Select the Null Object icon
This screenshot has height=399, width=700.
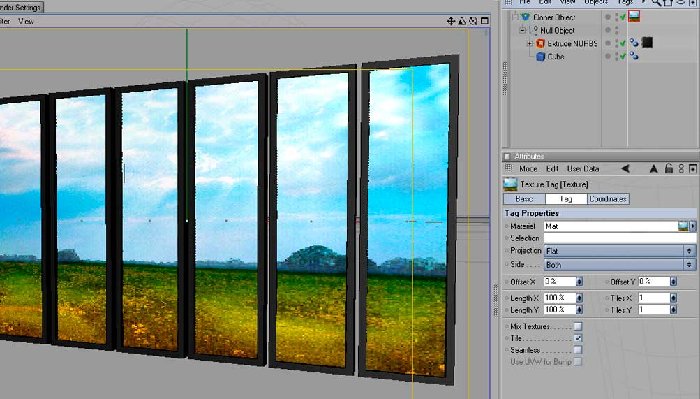coord(535,30)
